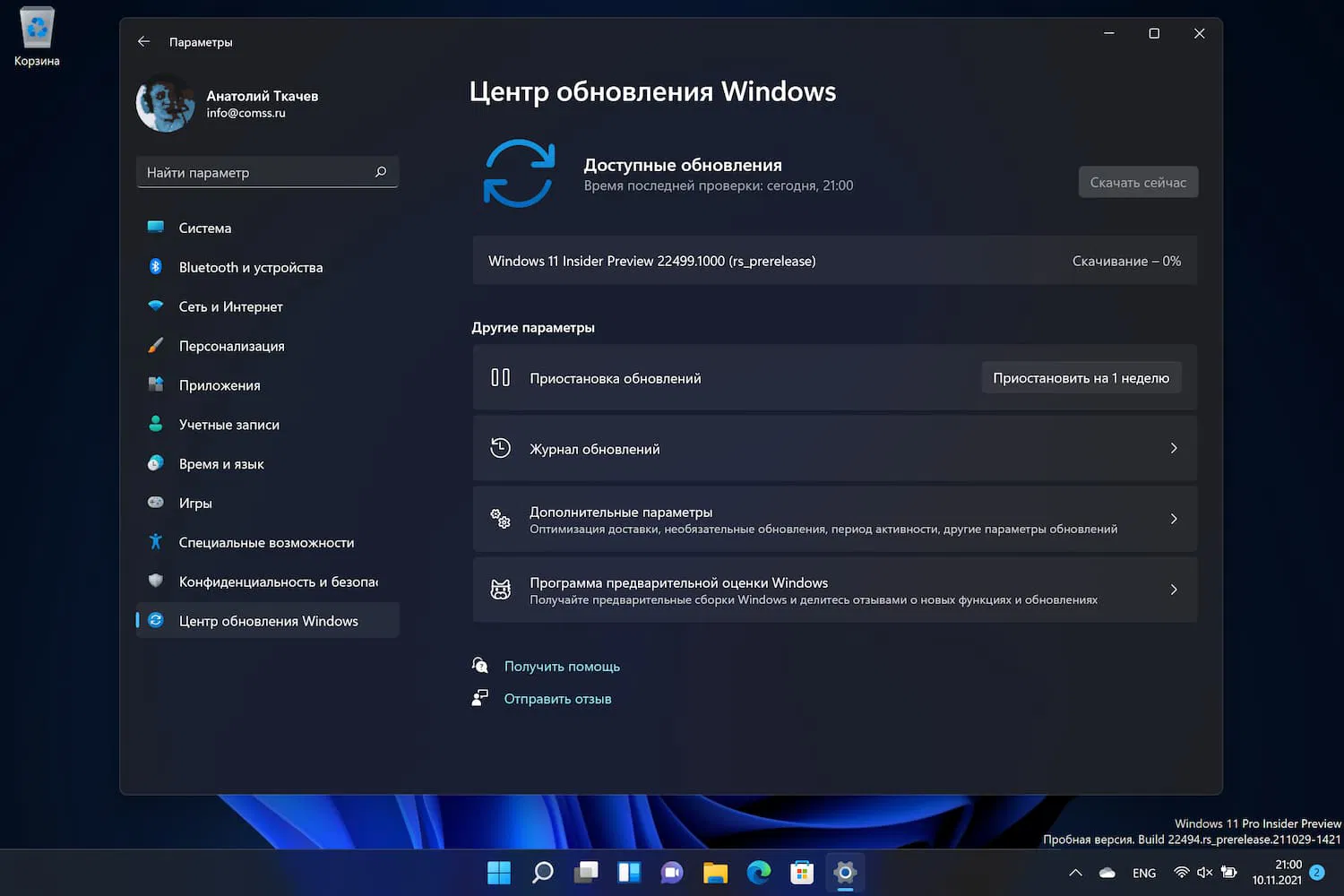This screenshot has height=896, width=1344.
Task: Click the Найти параметр search field
Action: 267,172
